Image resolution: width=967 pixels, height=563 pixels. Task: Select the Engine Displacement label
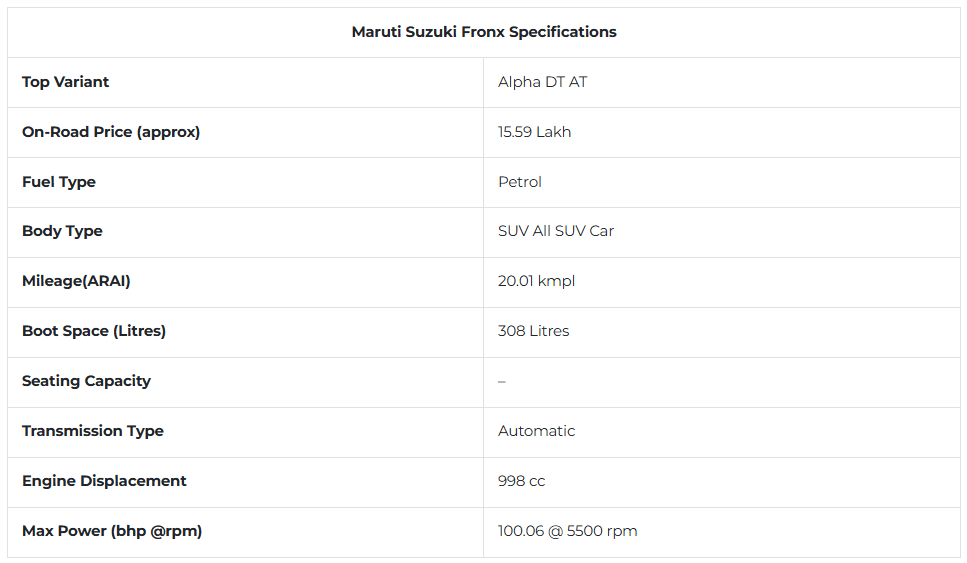[104, 481]
